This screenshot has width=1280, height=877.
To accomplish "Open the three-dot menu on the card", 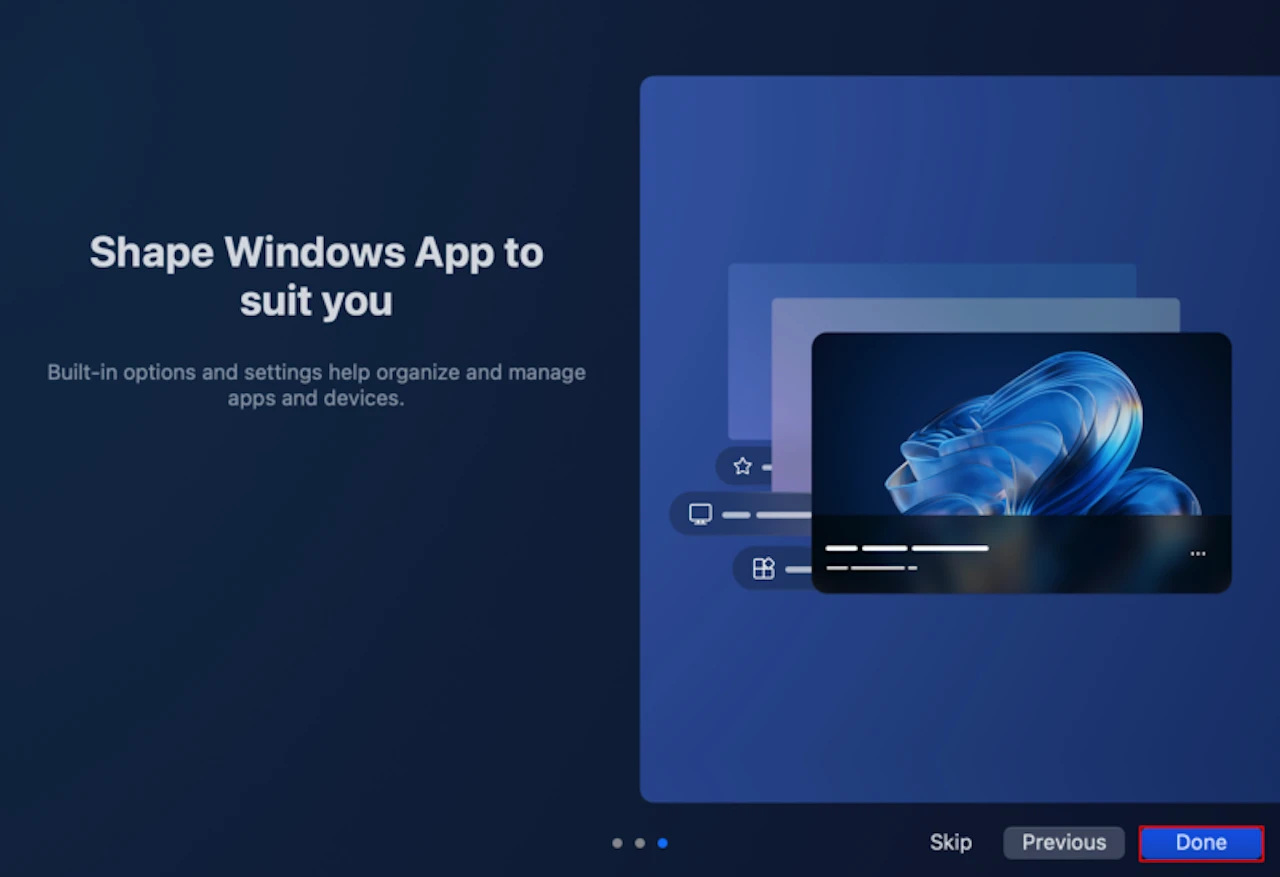I will pos(1198,554).
